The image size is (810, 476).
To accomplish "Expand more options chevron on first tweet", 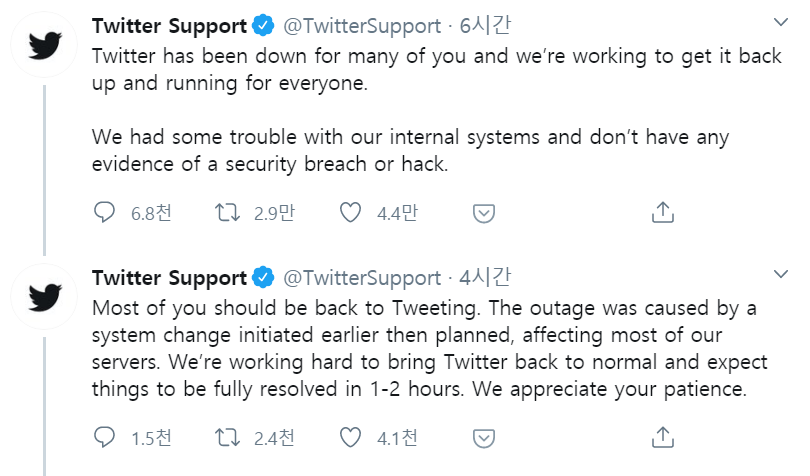I will 781,21.
